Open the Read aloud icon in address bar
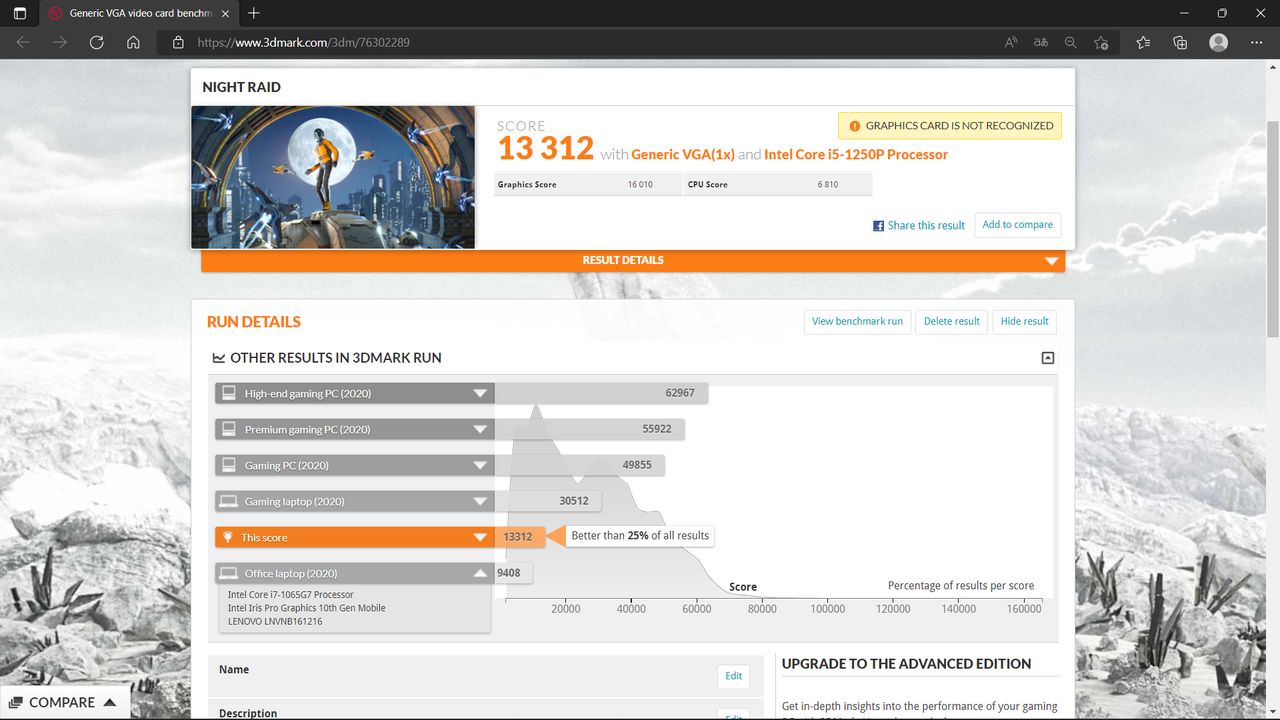Image resolution: width=1280 pixels, height=720 pixels. tap(1010, 42)
